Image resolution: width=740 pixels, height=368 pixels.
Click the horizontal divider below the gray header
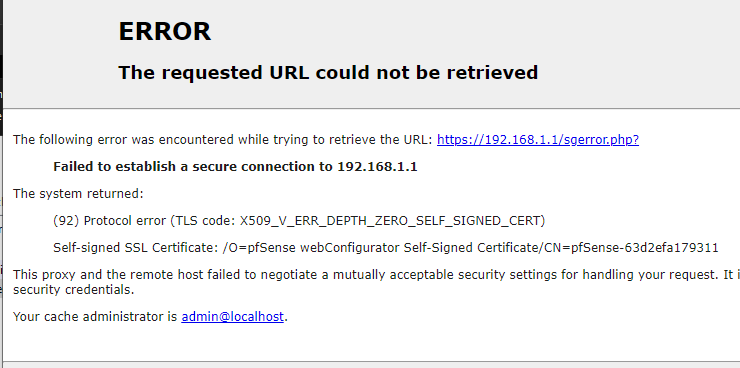(x=371, y=109)
